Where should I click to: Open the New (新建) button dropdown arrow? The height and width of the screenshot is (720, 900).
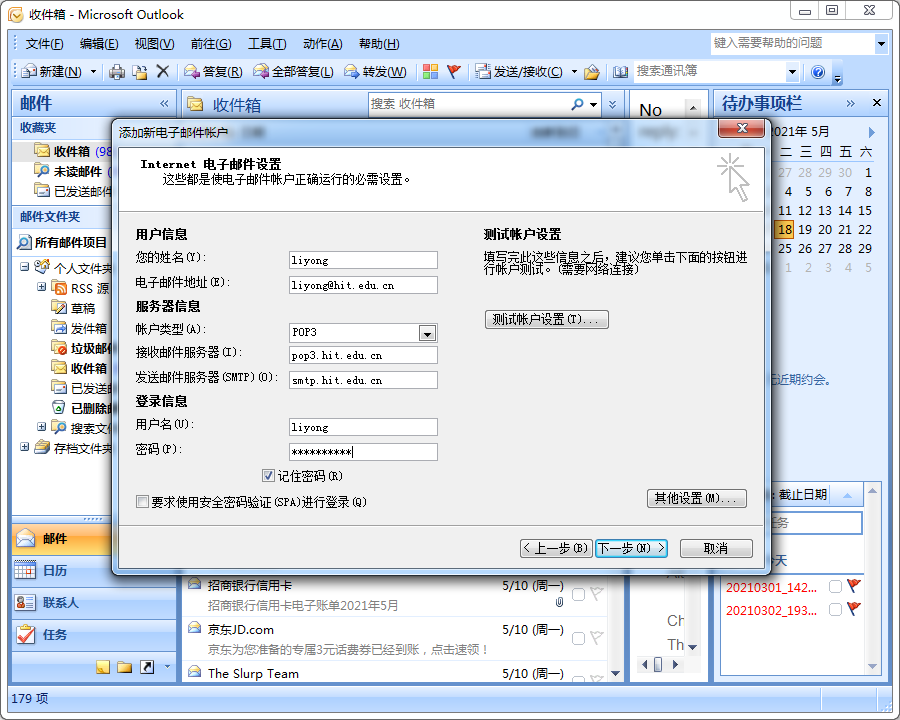pos(93,72)
